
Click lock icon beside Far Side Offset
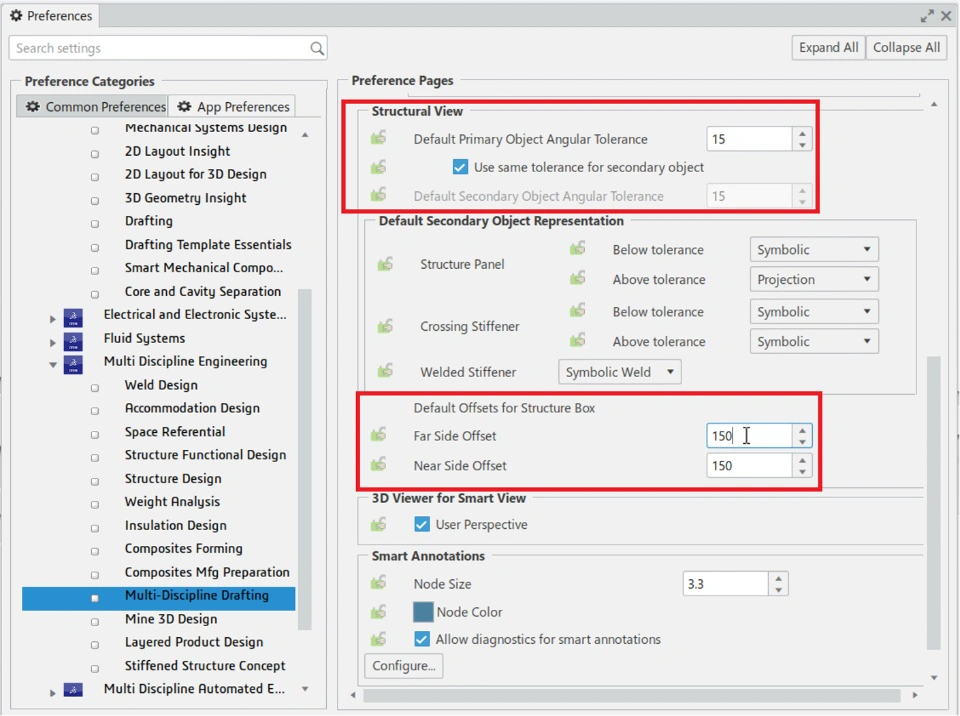[x=378, y=436]
